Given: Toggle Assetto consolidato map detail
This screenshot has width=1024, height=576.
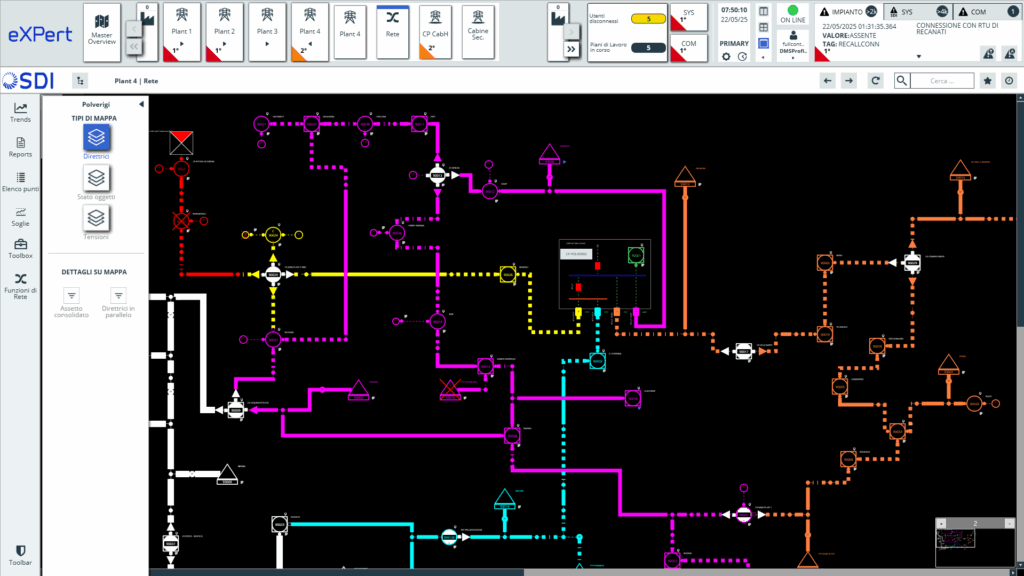Looking at the screenshot, I should point(72,296).
